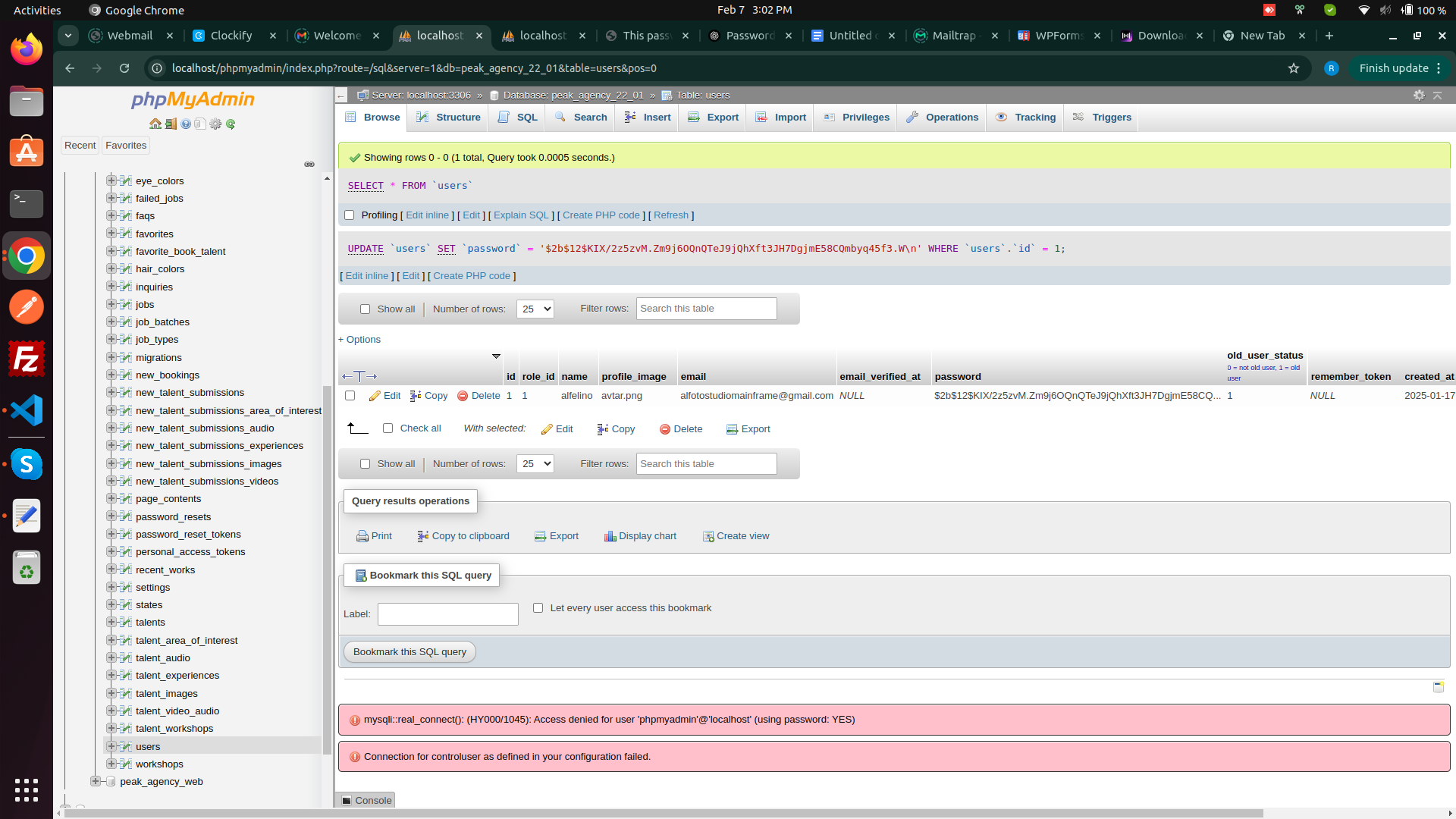Click the bookmark Label input field

(x=447, y=614)
